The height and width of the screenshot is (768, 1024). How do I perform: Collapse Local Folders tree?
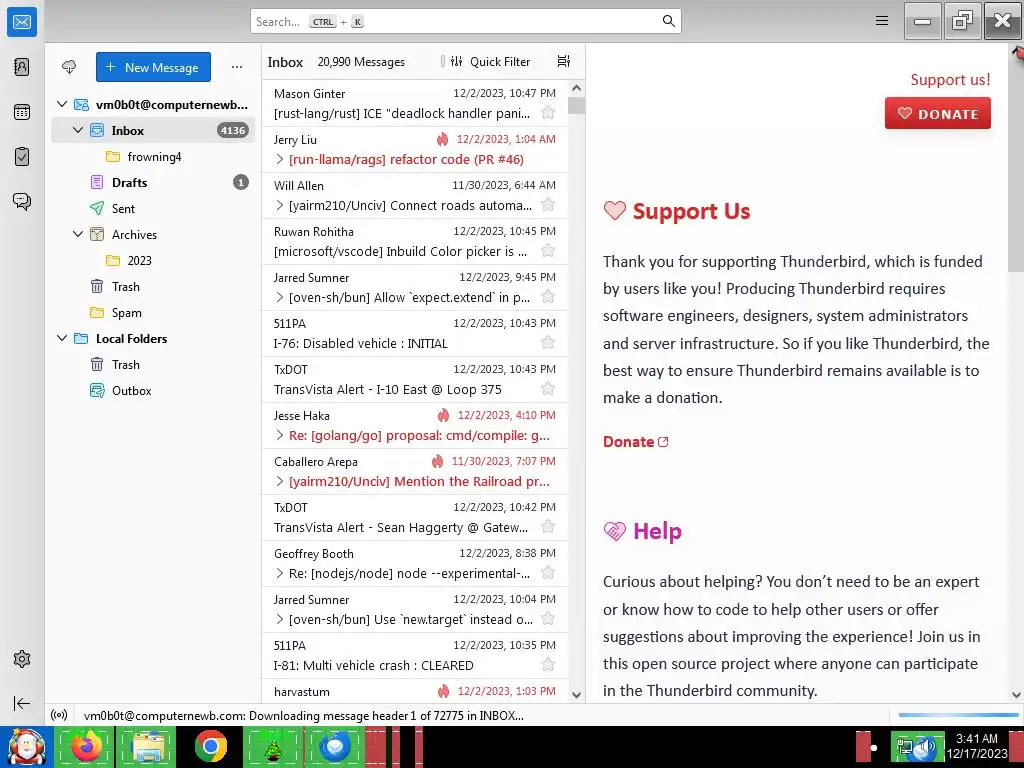[x=62, y=338]
